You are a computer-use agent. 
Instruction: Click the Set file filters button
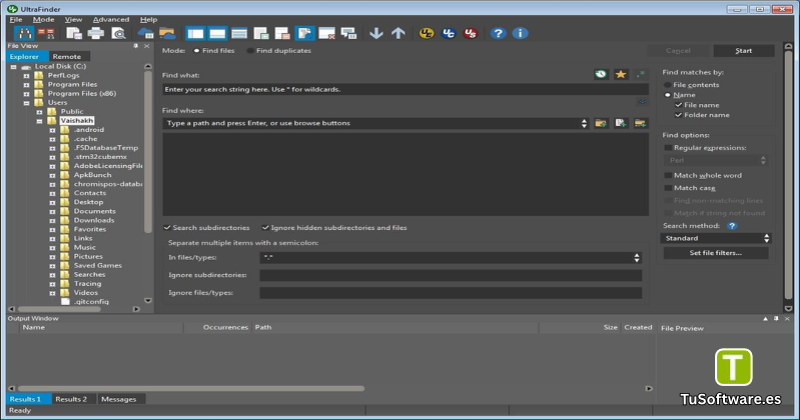(x=715, y=253)
